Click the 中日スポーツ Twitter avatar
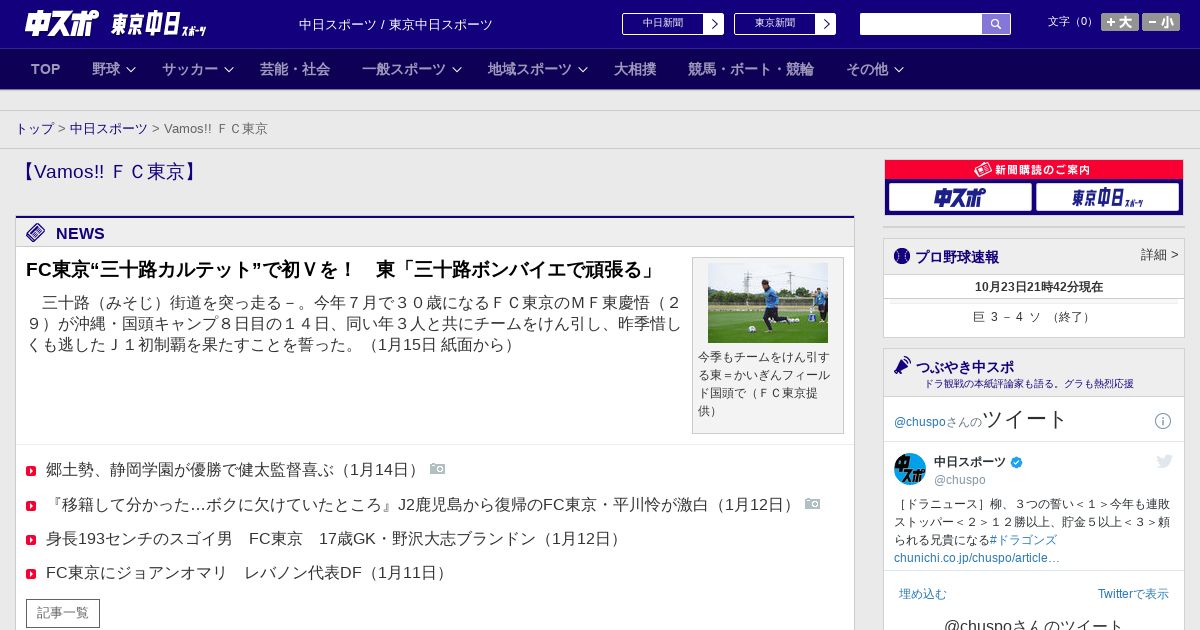 (x=910, y=469)
